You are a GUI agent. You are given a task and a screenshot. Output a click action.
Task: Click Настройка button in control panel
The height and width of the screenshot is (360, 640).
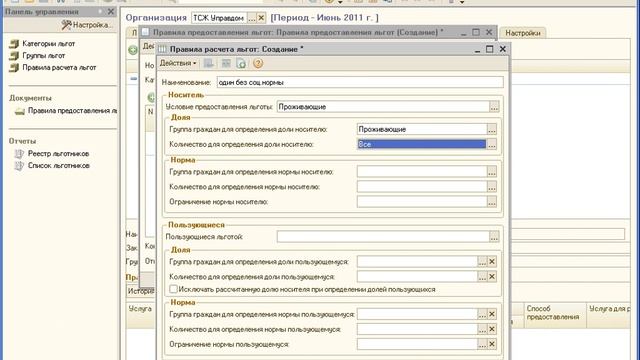tap(86, 25)
